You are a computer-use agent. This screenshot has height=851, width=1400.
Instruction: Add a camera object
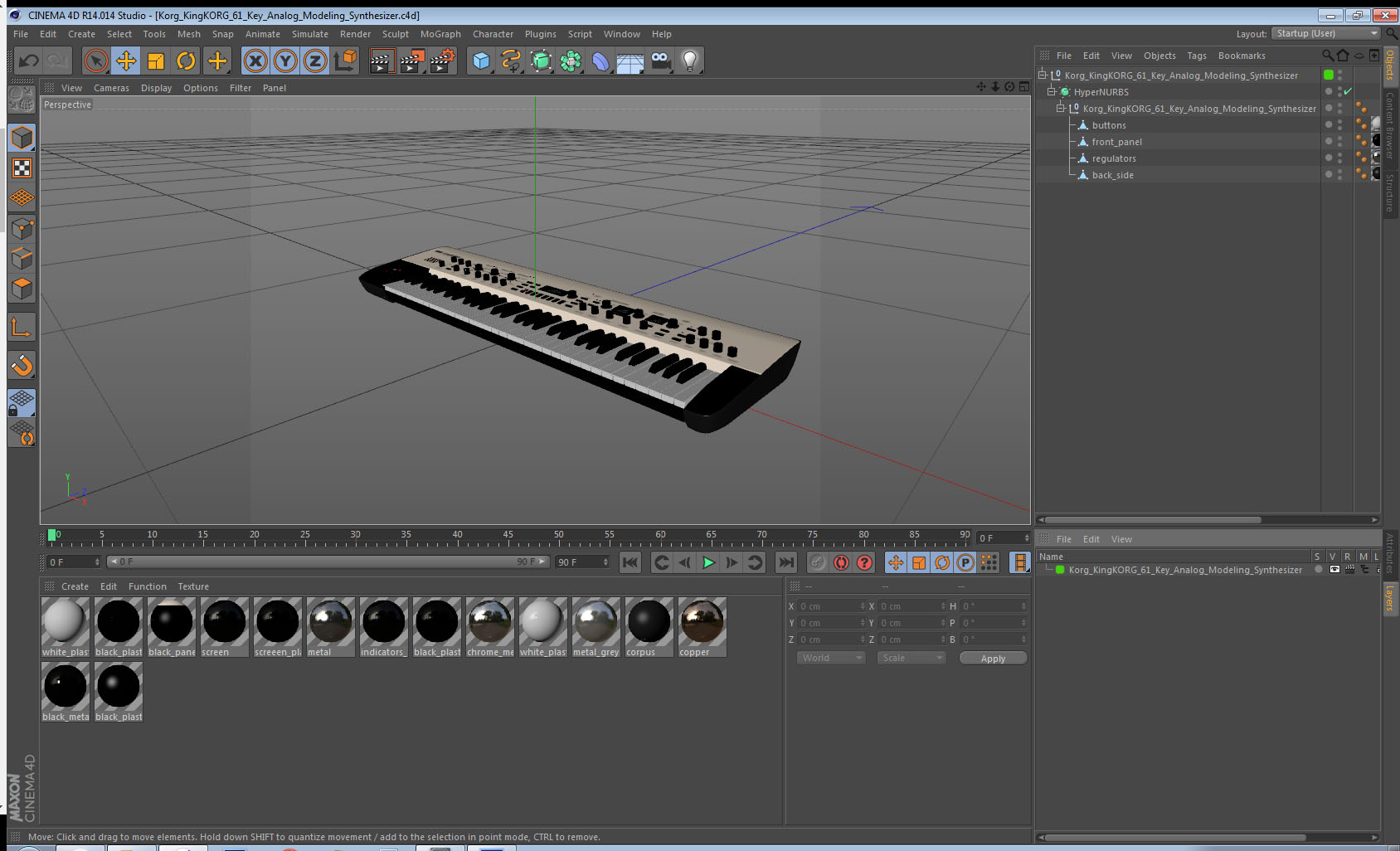(660, 61)
